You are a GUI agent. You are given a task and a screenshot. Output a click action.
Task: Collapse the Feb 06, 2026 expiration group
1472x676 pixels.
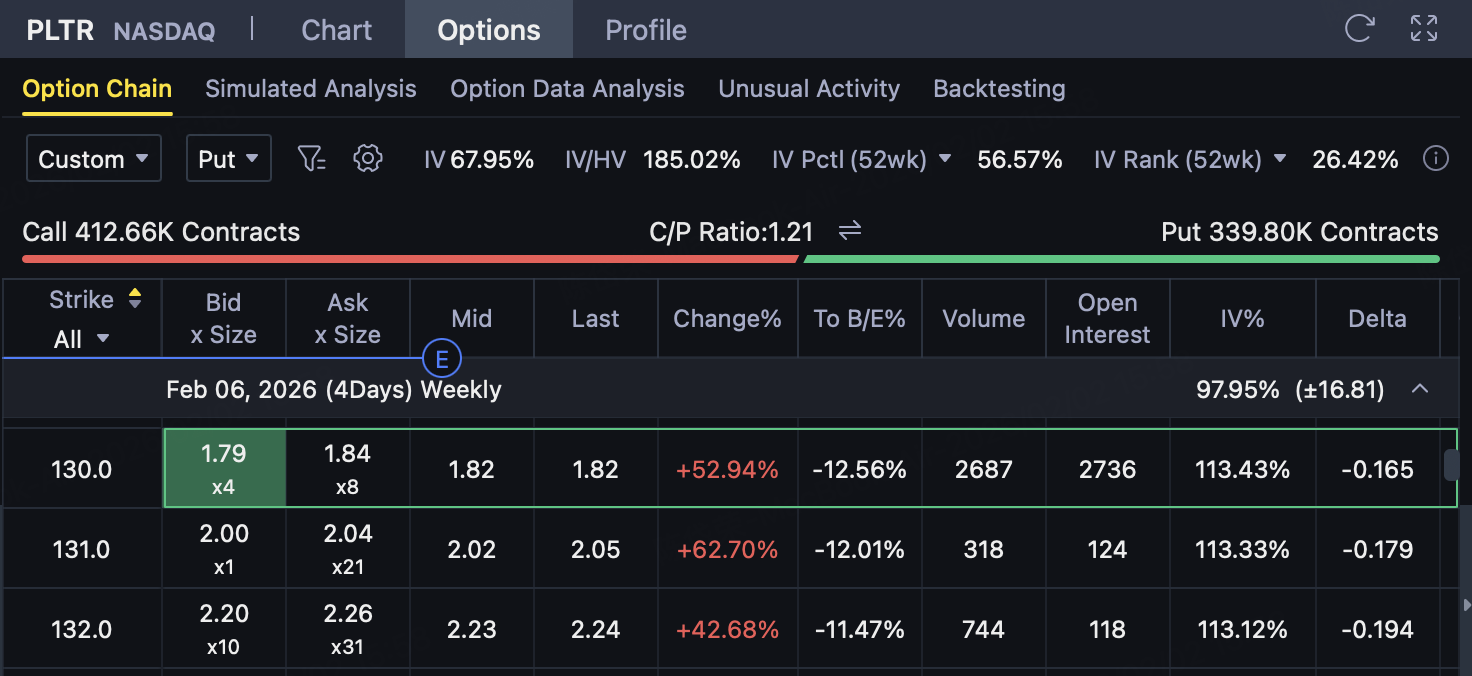[x=1419, y=389]
